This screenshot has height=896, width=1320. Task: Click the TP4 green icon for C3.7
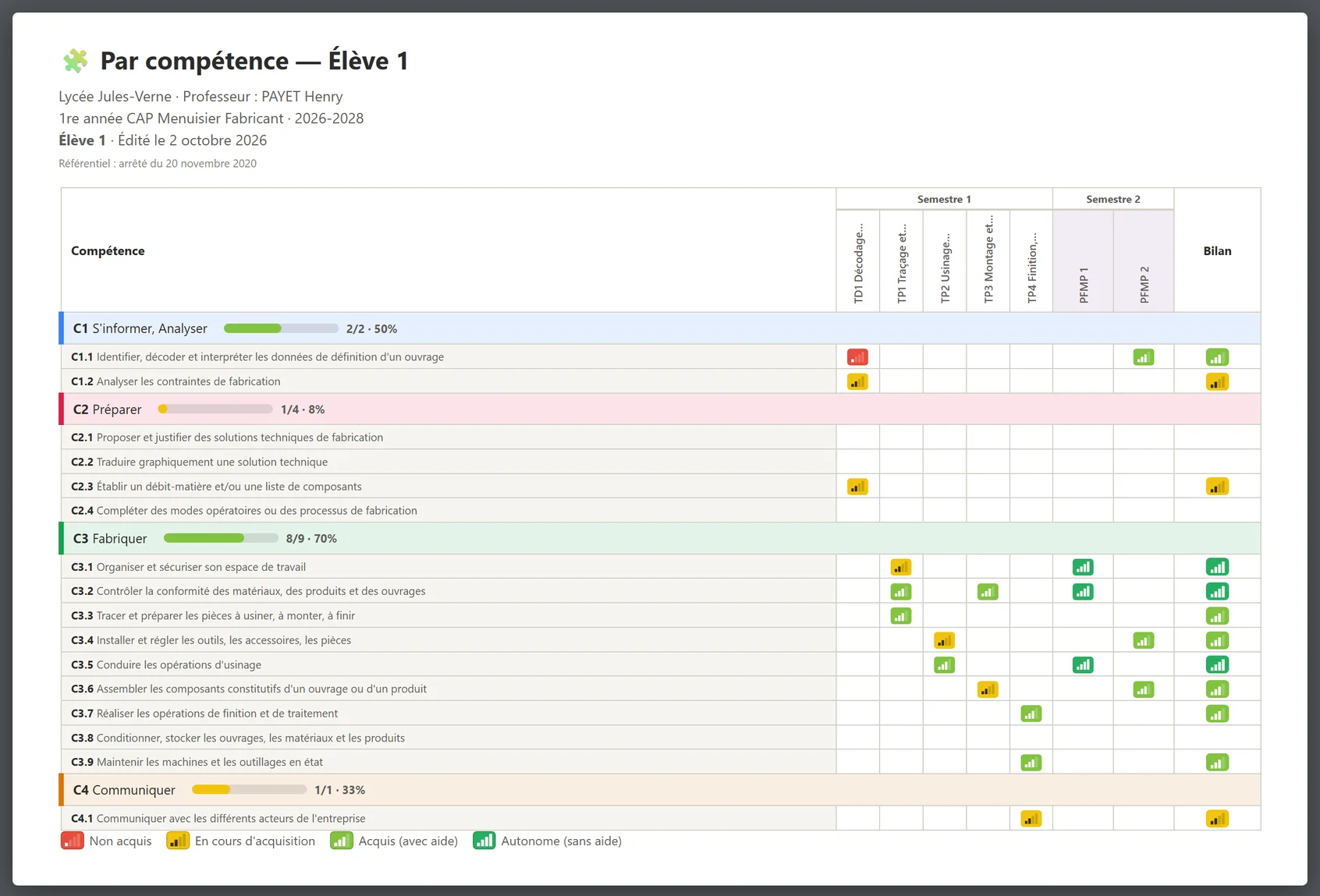(x=1031, y=714)
